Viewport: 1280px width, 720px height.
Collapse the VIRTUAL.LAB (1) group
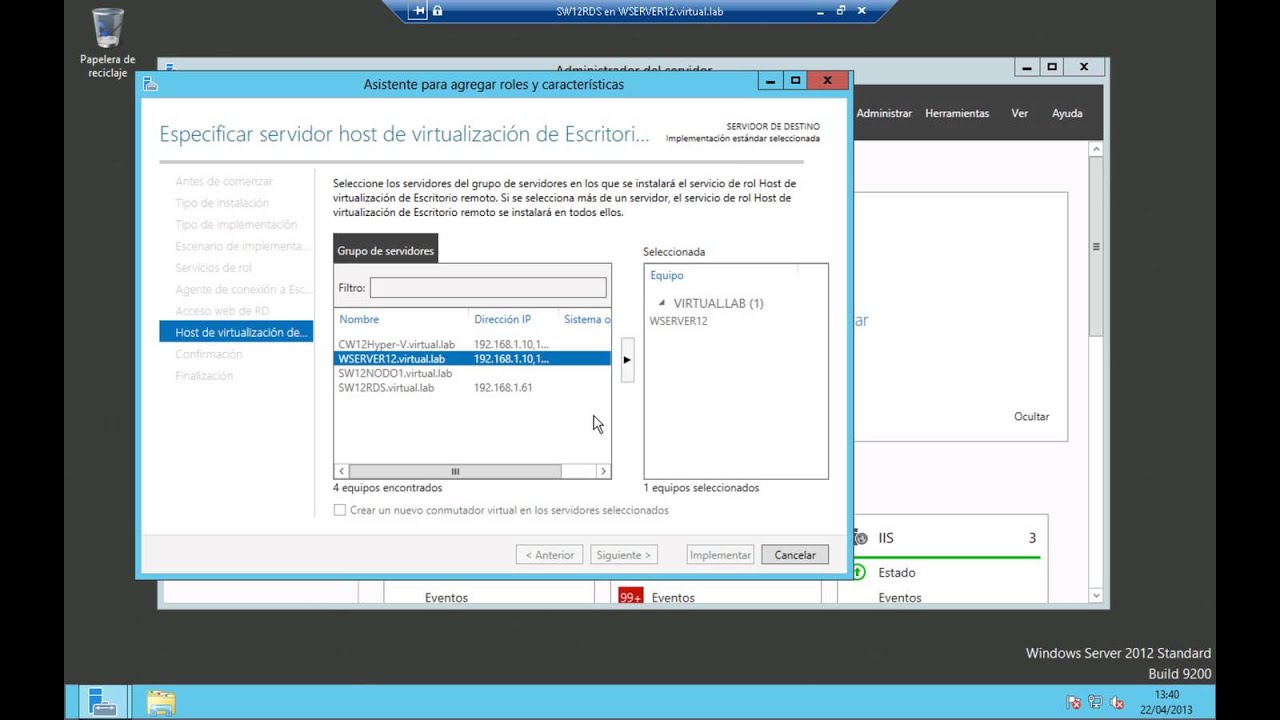(x=661, y=303)
